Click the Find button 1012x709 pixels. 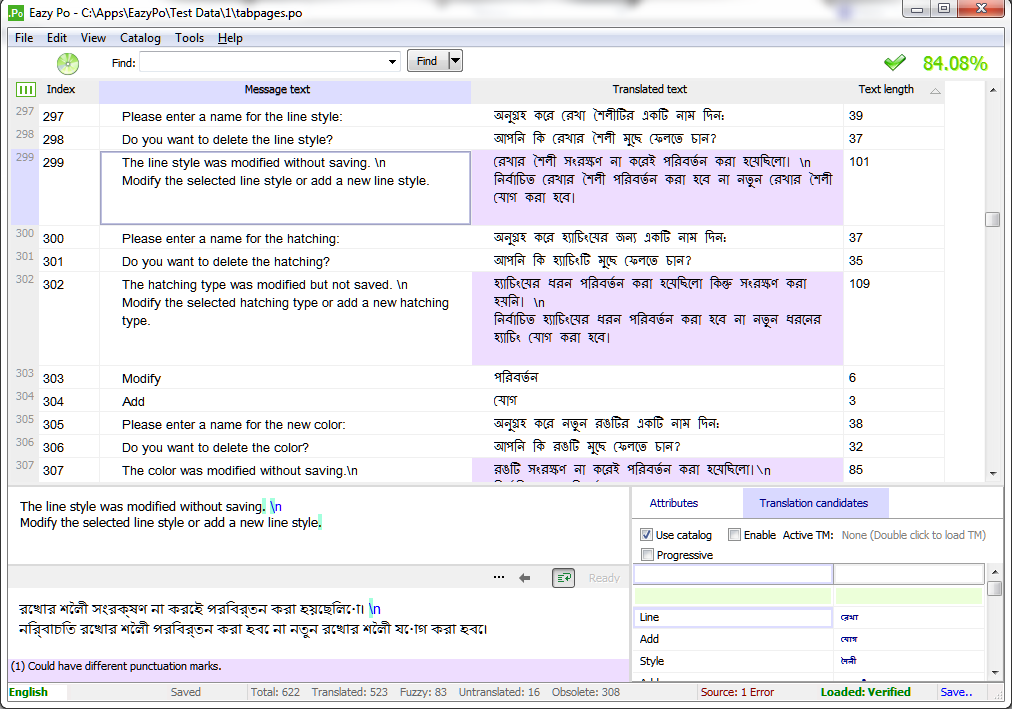tap(427, 61)
